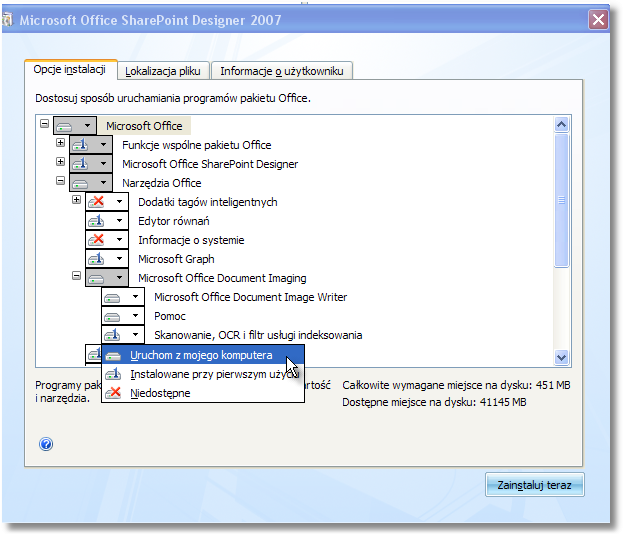
Task: Expand Dodatki tagów inteligentnych node
Action: click(76, 200)
